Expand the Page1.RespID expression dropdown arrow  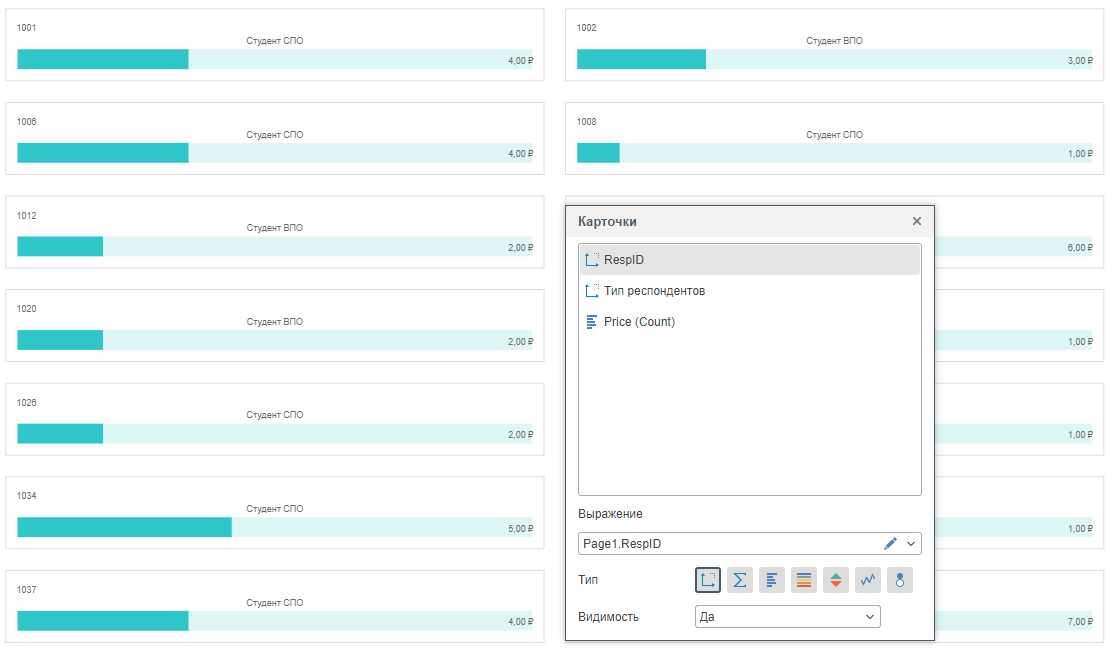911,544
